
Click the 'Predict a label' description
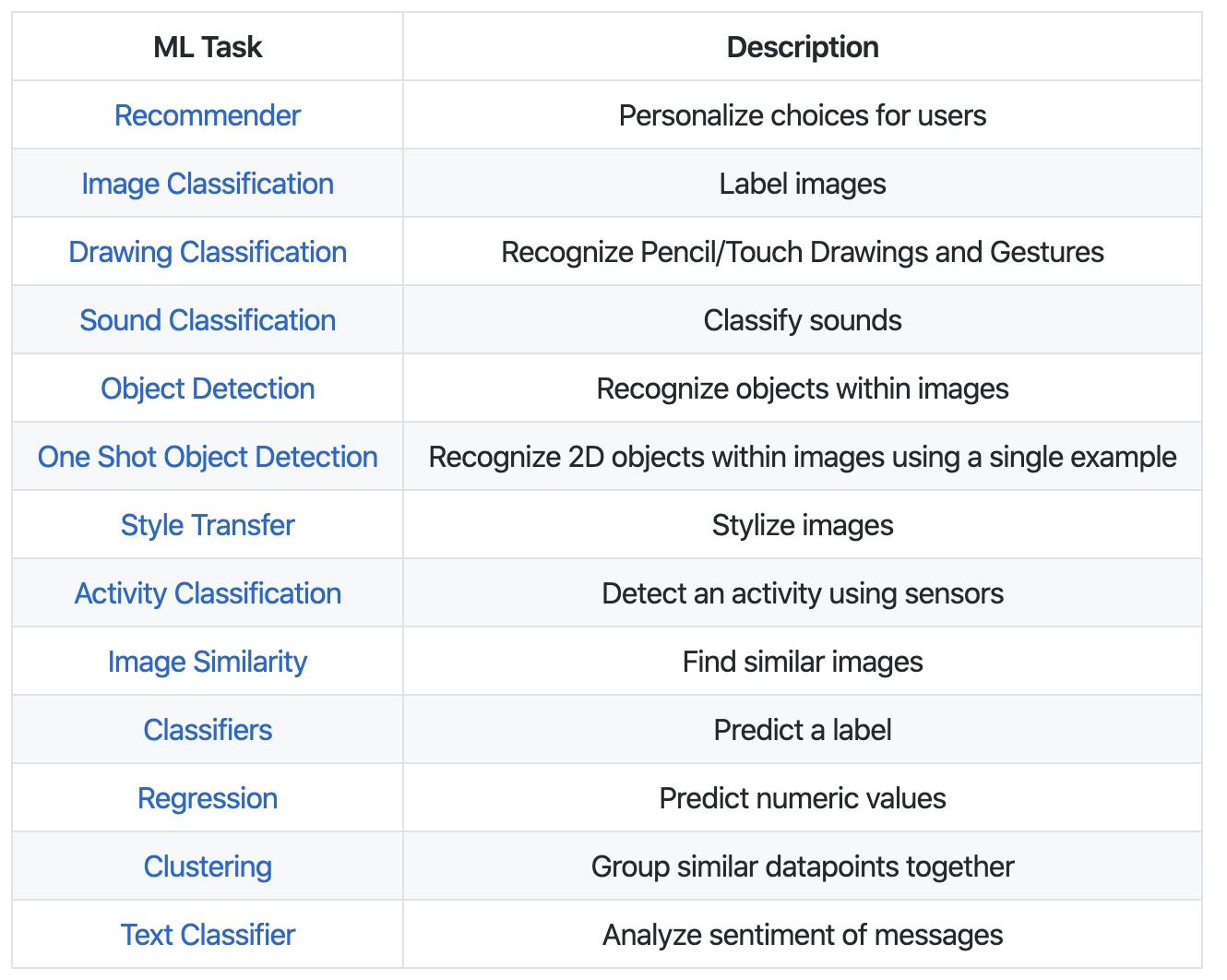pos(803,730)
